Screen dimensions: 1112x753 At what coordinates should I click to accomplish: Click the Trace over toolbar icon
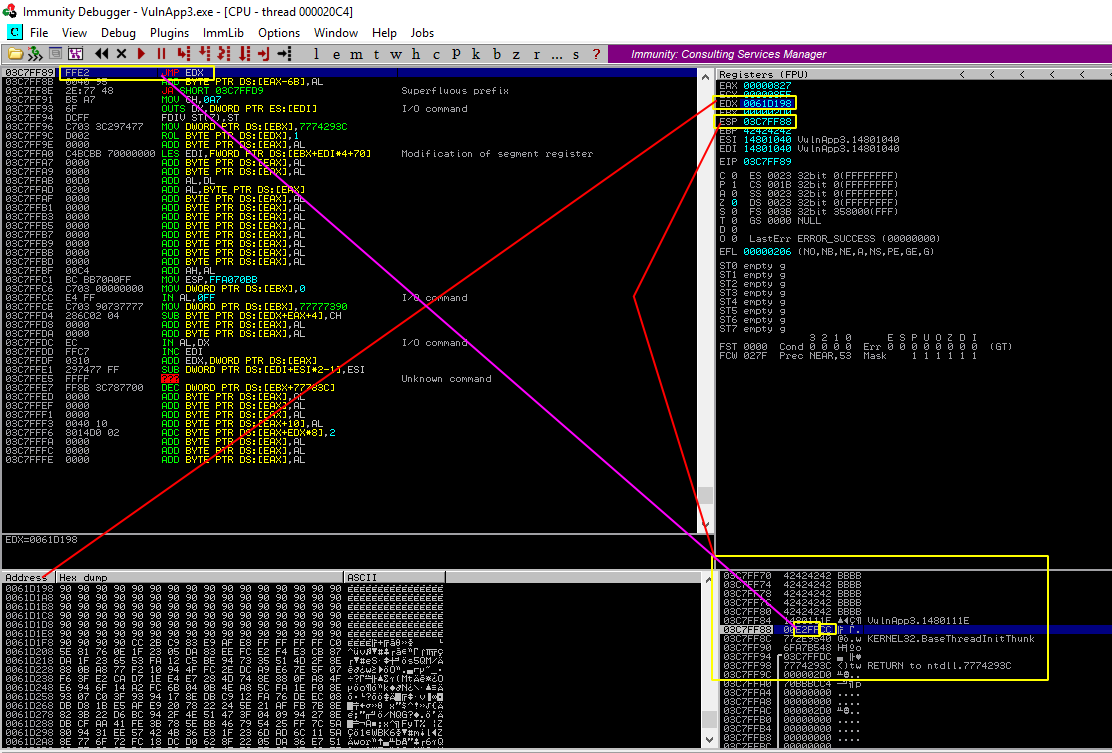pos(244,54)
